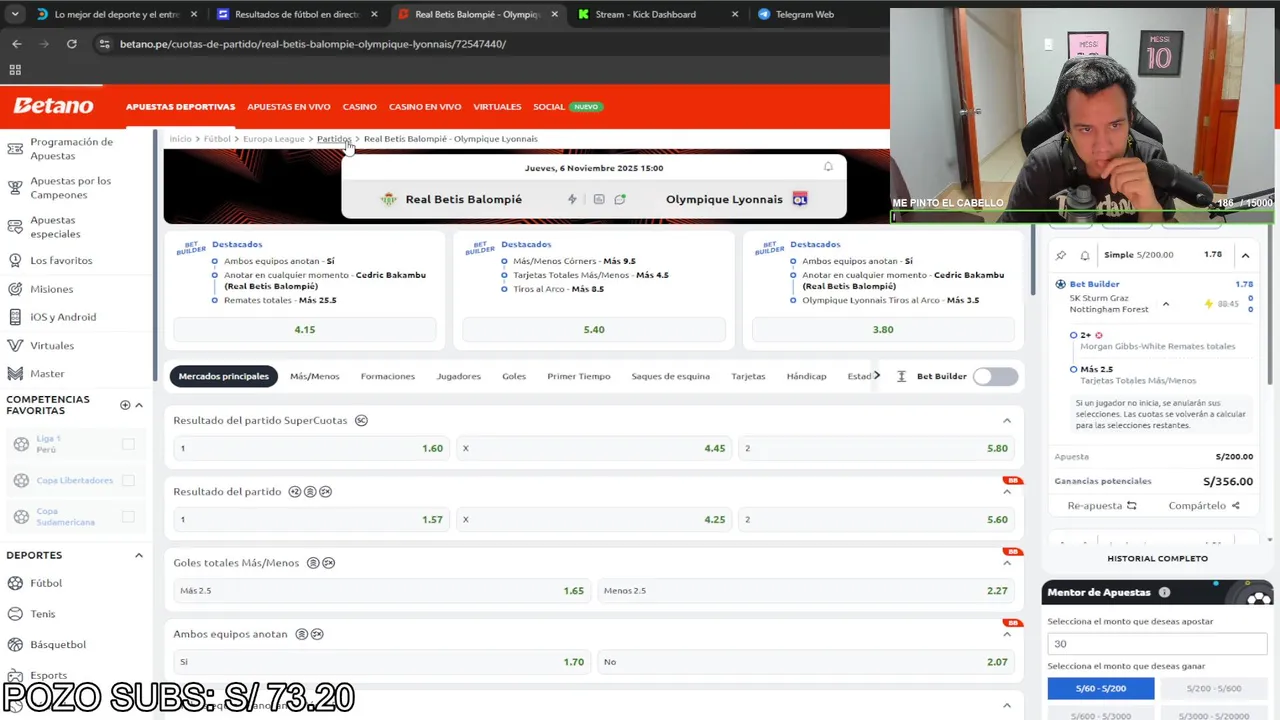Check the Liga 1 Perú checkbox
Screen dimensions: 1280x720
coord(128,444)
